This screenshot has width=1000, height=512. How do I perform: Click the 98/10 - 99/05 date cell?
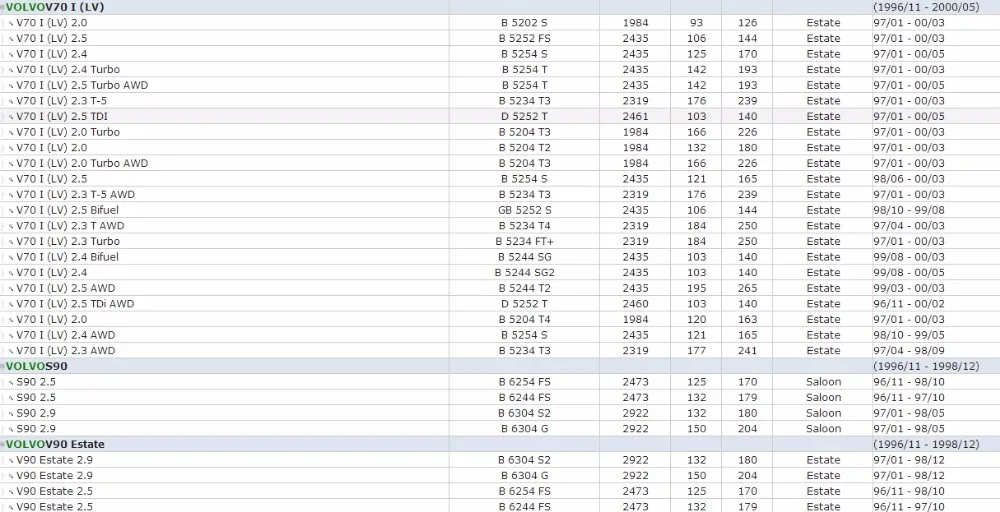click(x=909, y=335)
